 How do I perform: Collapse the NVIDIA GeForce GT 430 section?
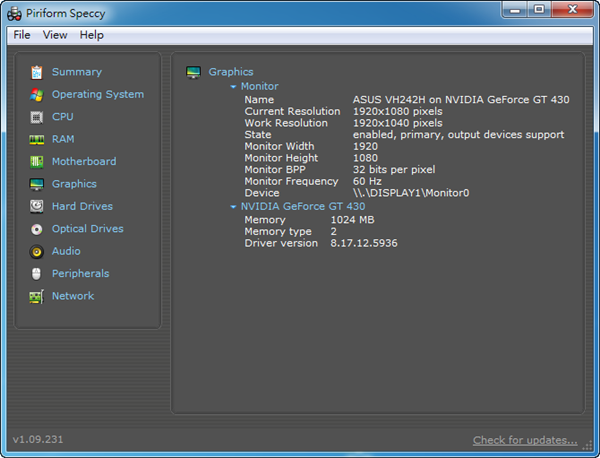point(234,207)
